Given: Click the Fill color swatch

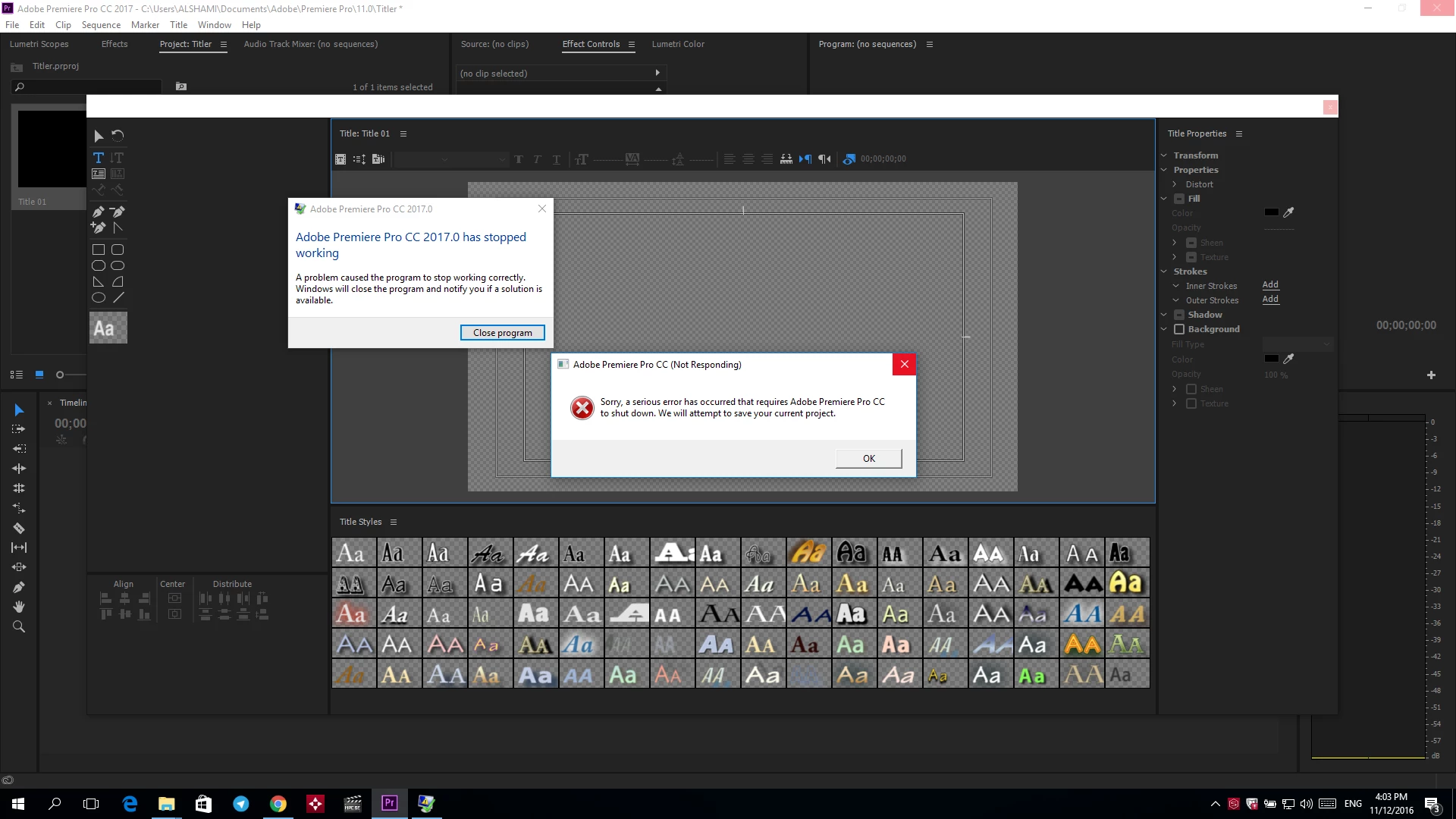Looking at the screenshot, I should tap(1271, 212).
